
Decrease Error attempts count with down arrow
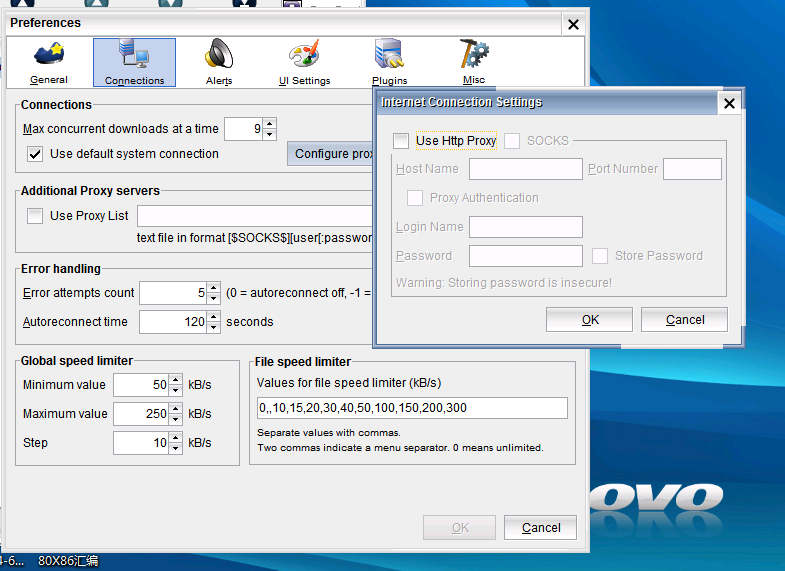[x=213, y=299]
